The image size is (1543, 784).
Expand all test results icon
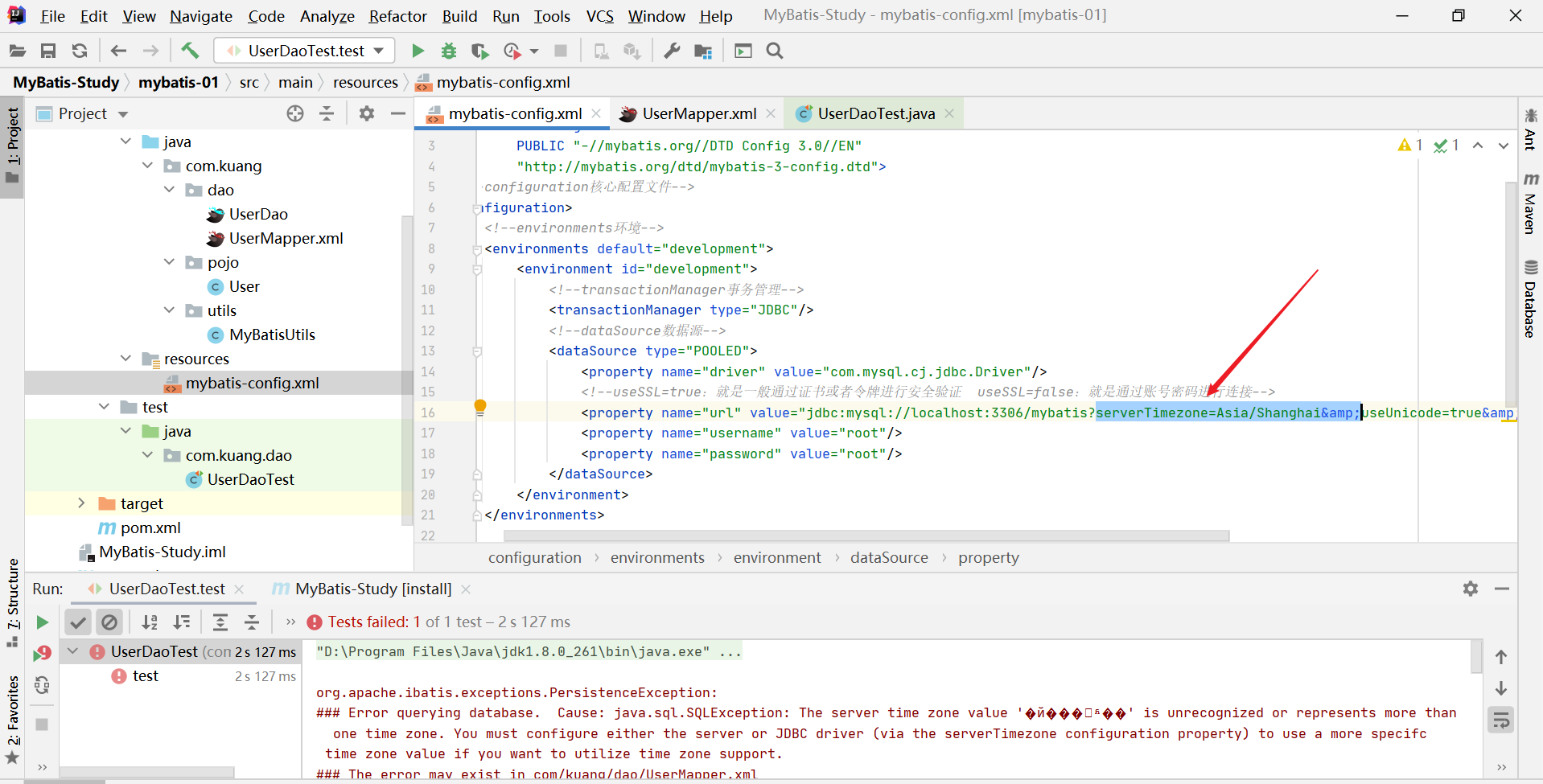220,622
